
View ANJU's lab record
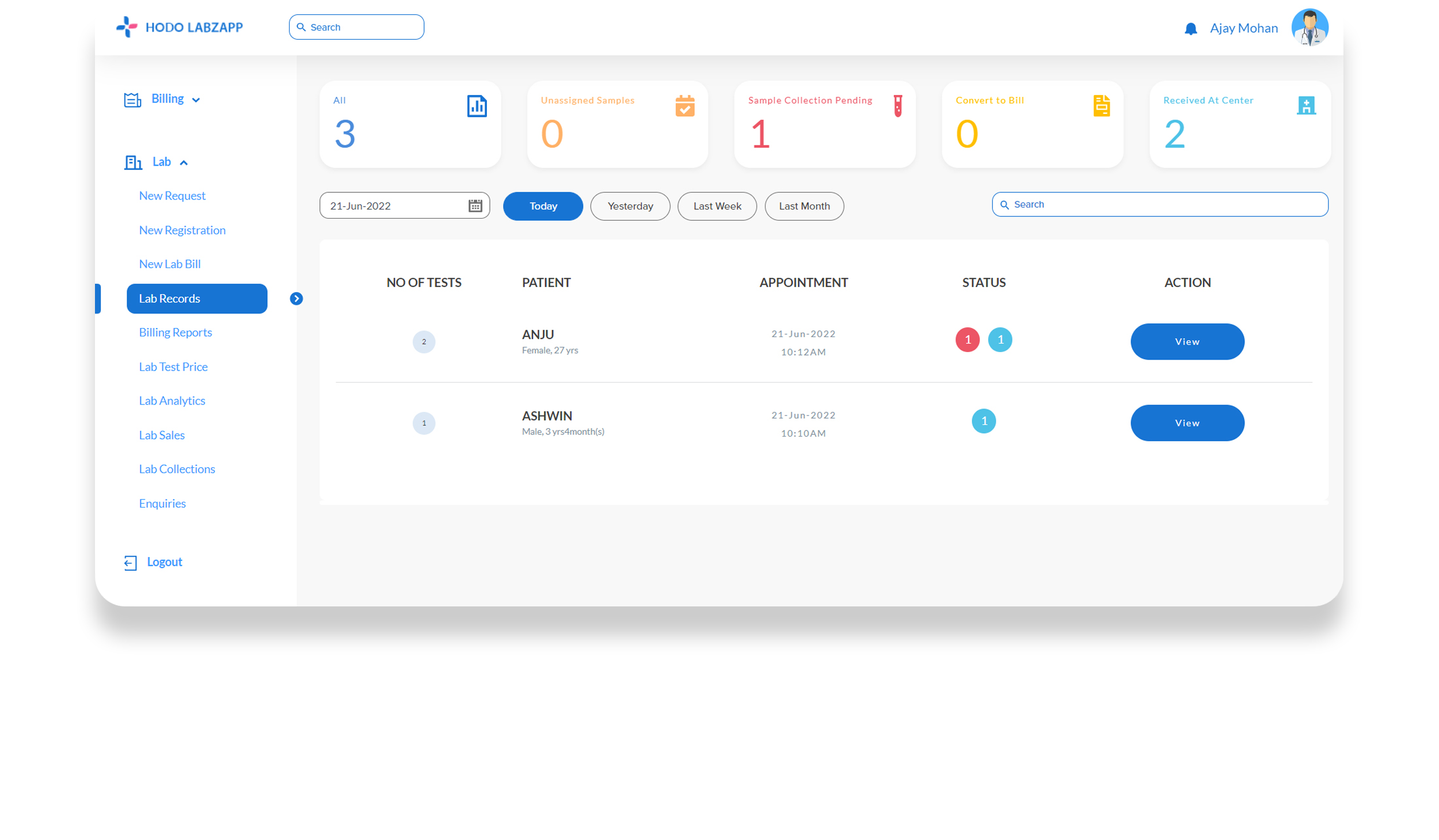(1186, 342)
